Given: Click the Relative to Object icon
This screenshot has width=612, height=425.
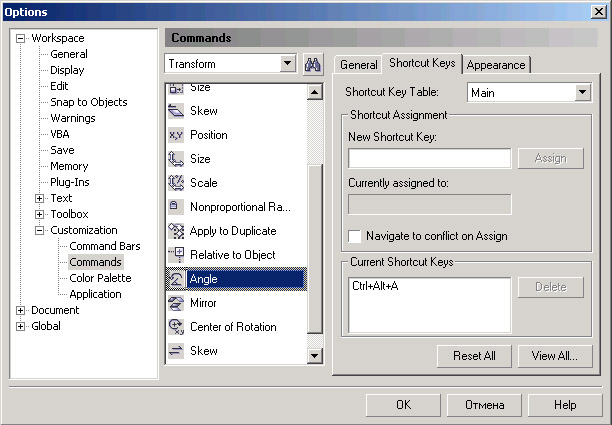Looking at the screenshot, I should 176,255.
